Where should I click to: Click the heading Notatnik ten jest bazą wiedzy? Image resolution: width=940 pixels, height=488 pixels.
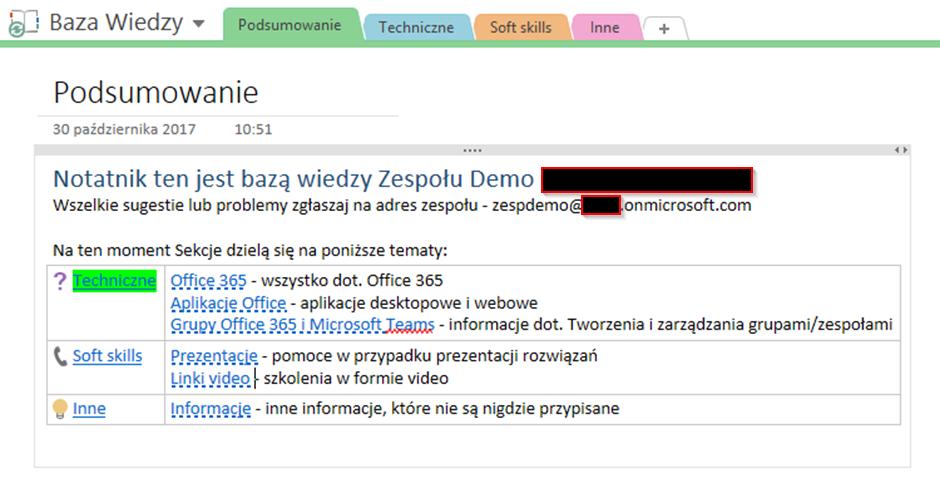point(293,179)
